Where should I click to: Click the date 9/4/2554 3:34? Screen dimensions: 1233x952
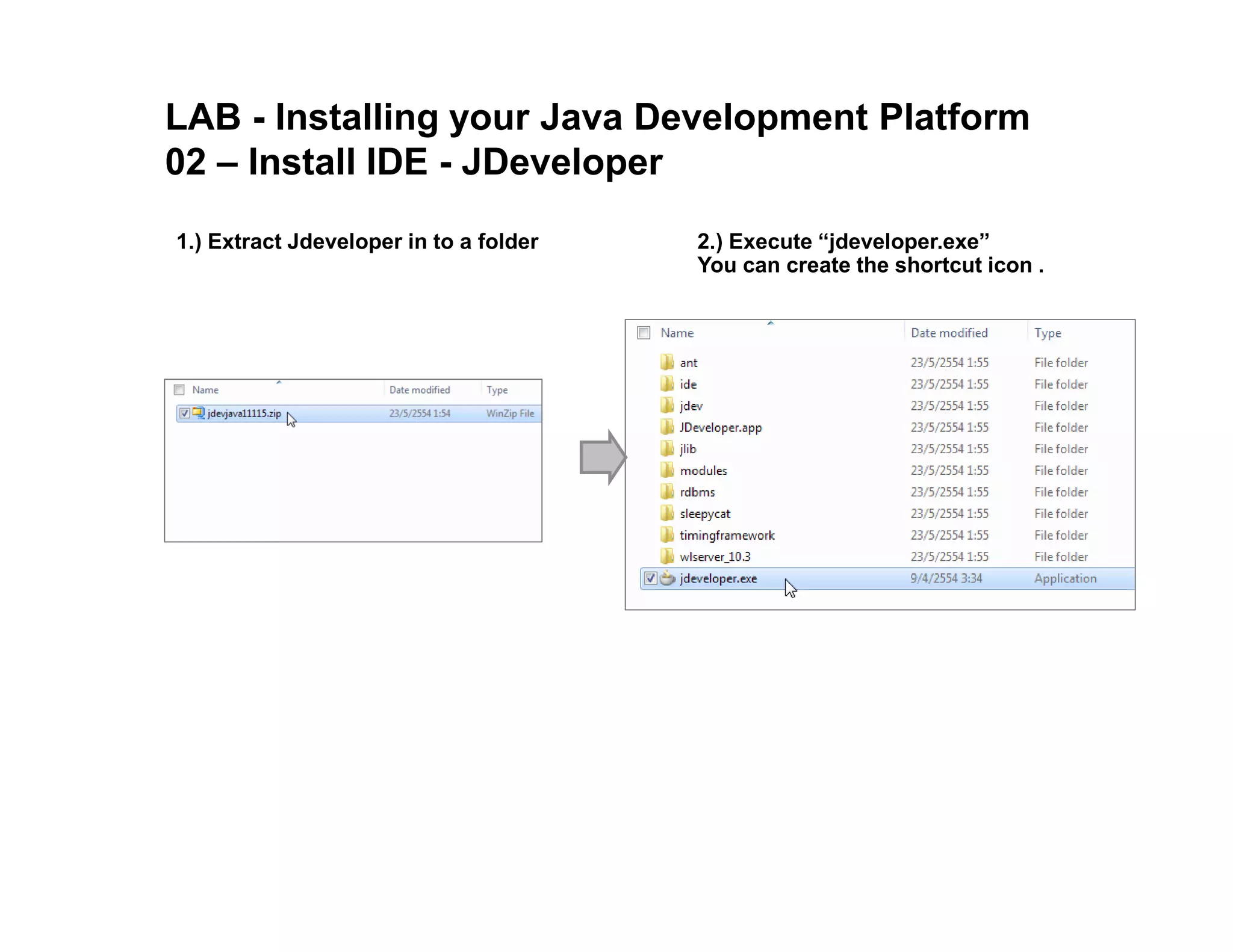coord(946,578)
